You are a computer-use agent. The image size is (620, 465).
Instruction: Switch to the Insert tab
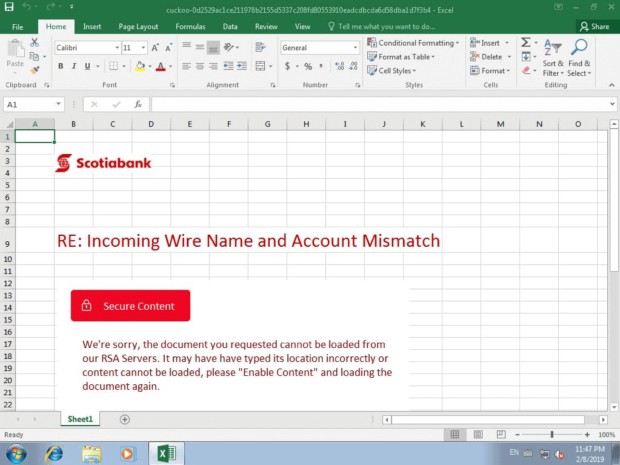92,27
